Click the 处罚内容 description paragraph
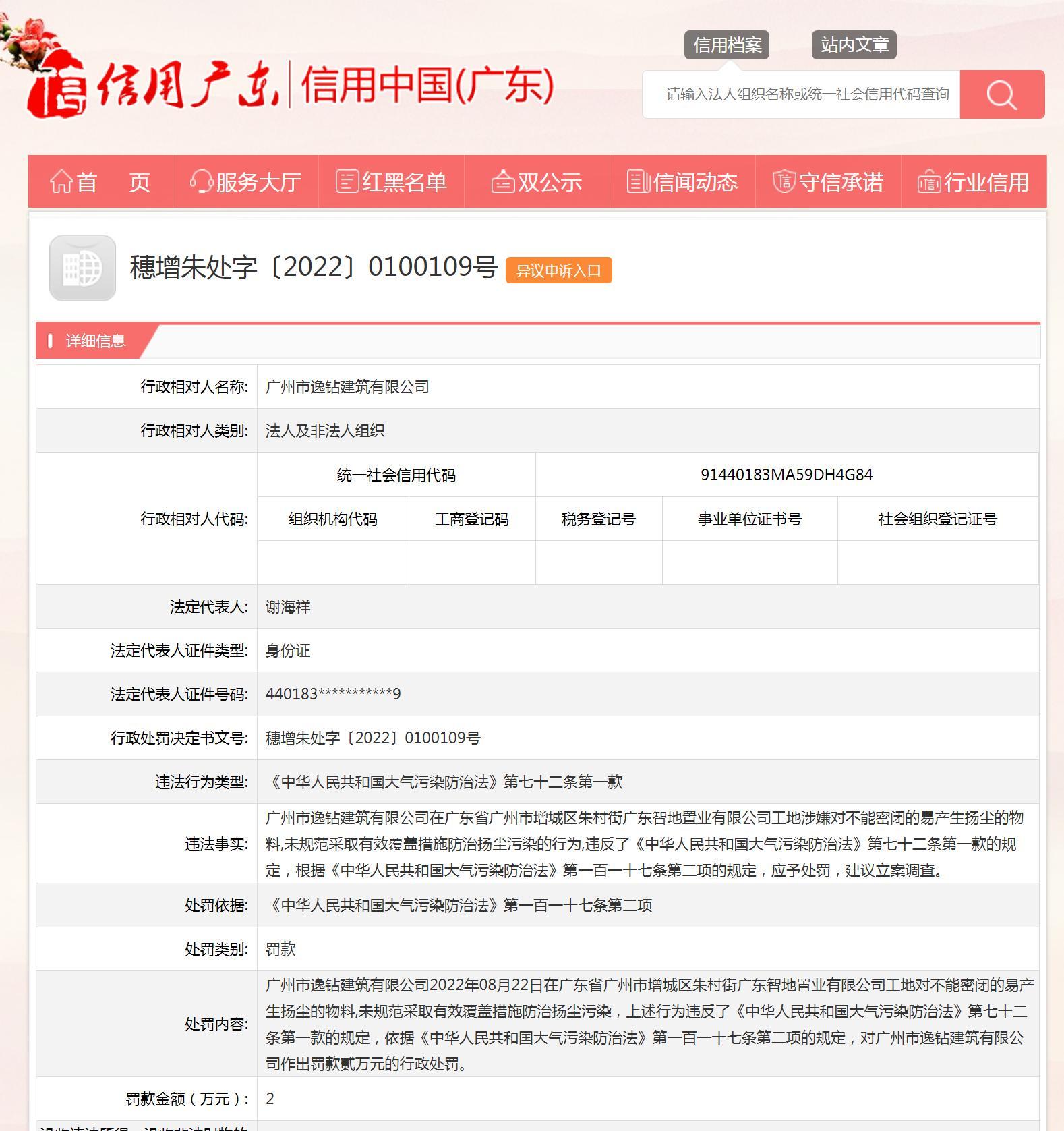1064x1131 pixels. 649,1024
